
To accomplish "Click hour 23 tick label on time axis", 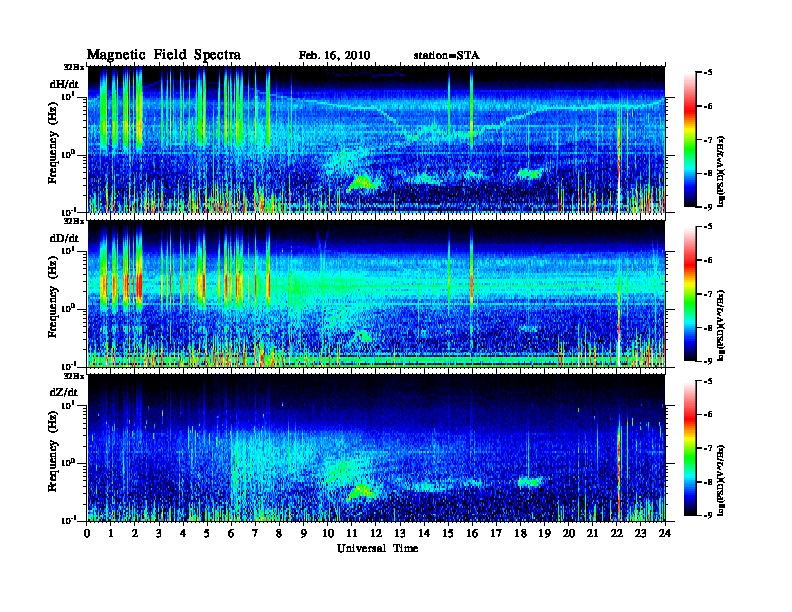I will [640, 533].
